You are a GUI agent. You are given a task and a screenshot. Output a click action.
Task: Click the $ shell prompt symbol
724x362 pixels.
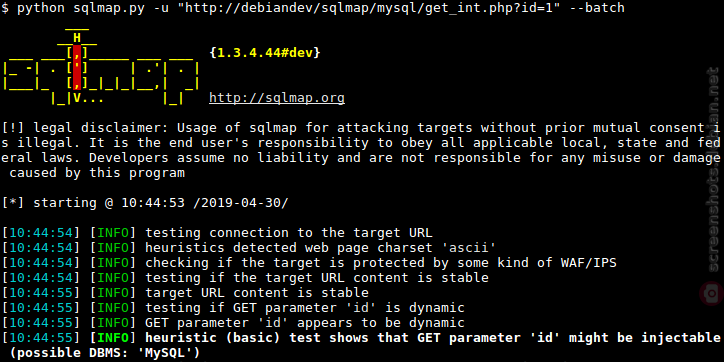coord(5,8)
